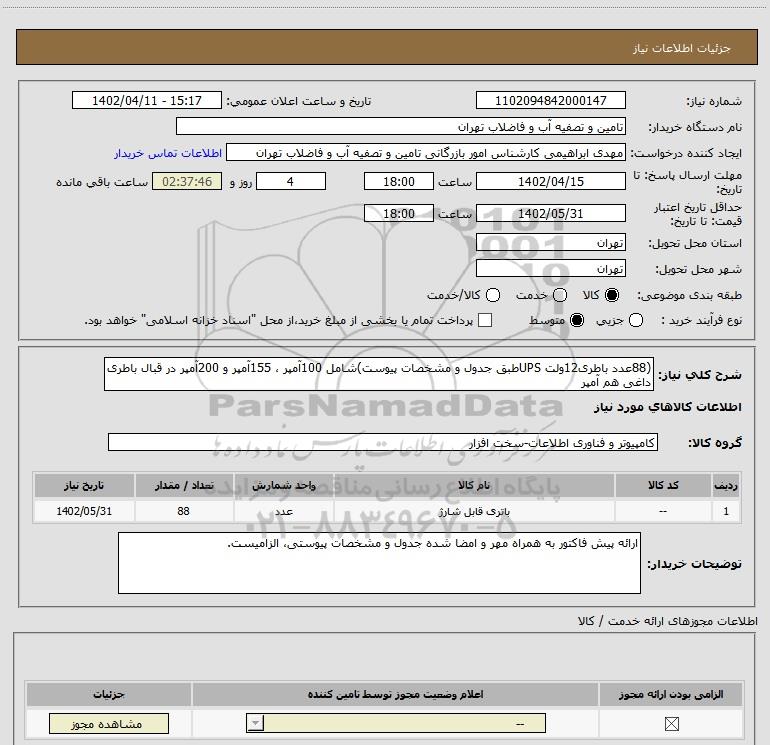The height and width of the screenshot is (745, 770).
Task: Click the table cell باتری قابل شارژ
Action: click(x=474, y=511)
